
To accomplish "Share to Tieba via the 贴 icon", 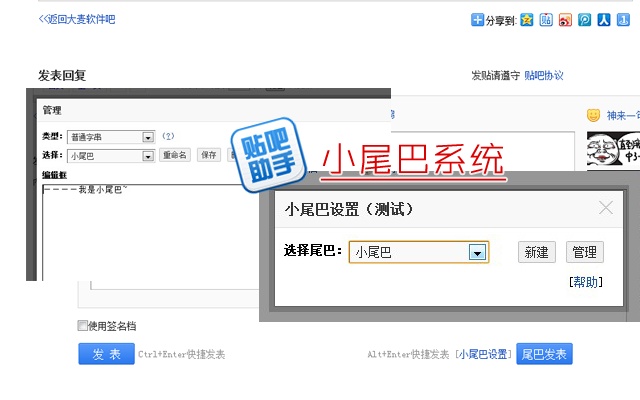I will click(547, 20).
